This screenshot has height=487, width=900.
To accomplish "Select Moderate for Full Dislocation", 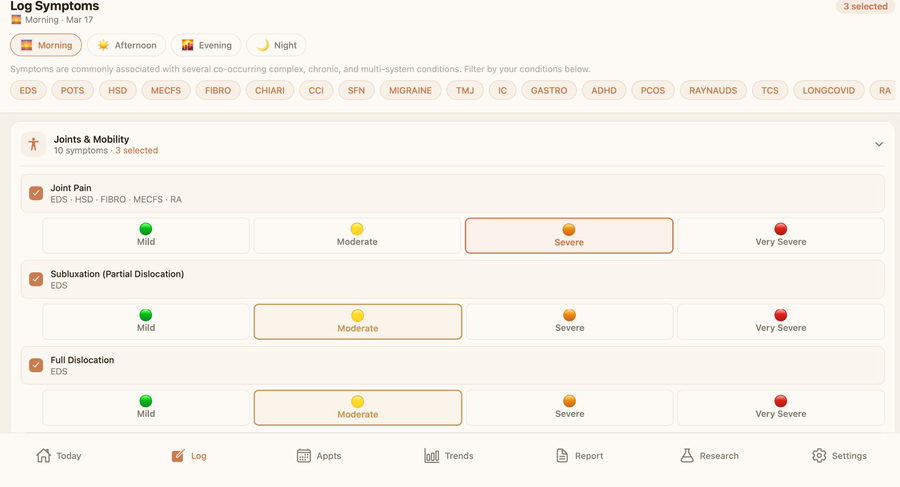I will [358, 408].
